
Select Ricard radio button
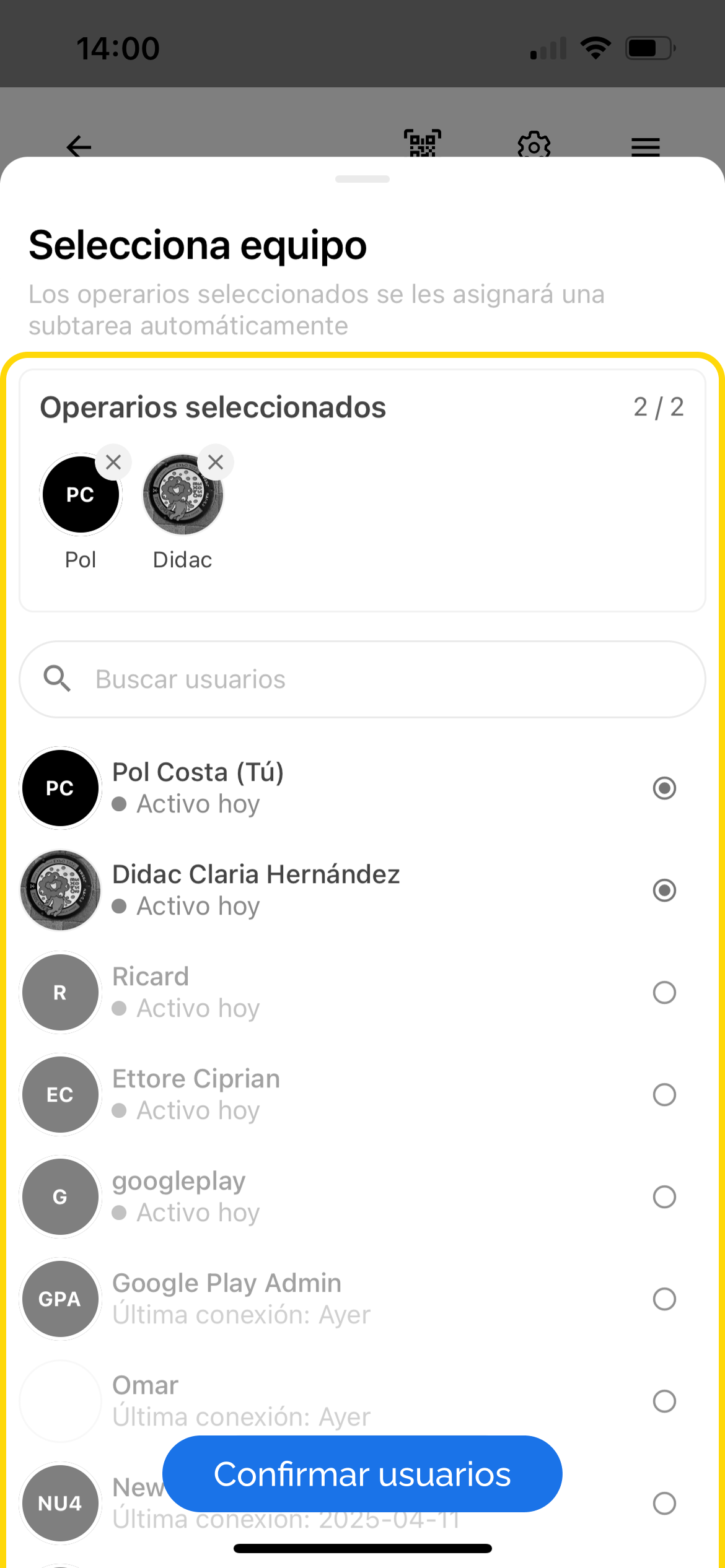coord(664,993)
